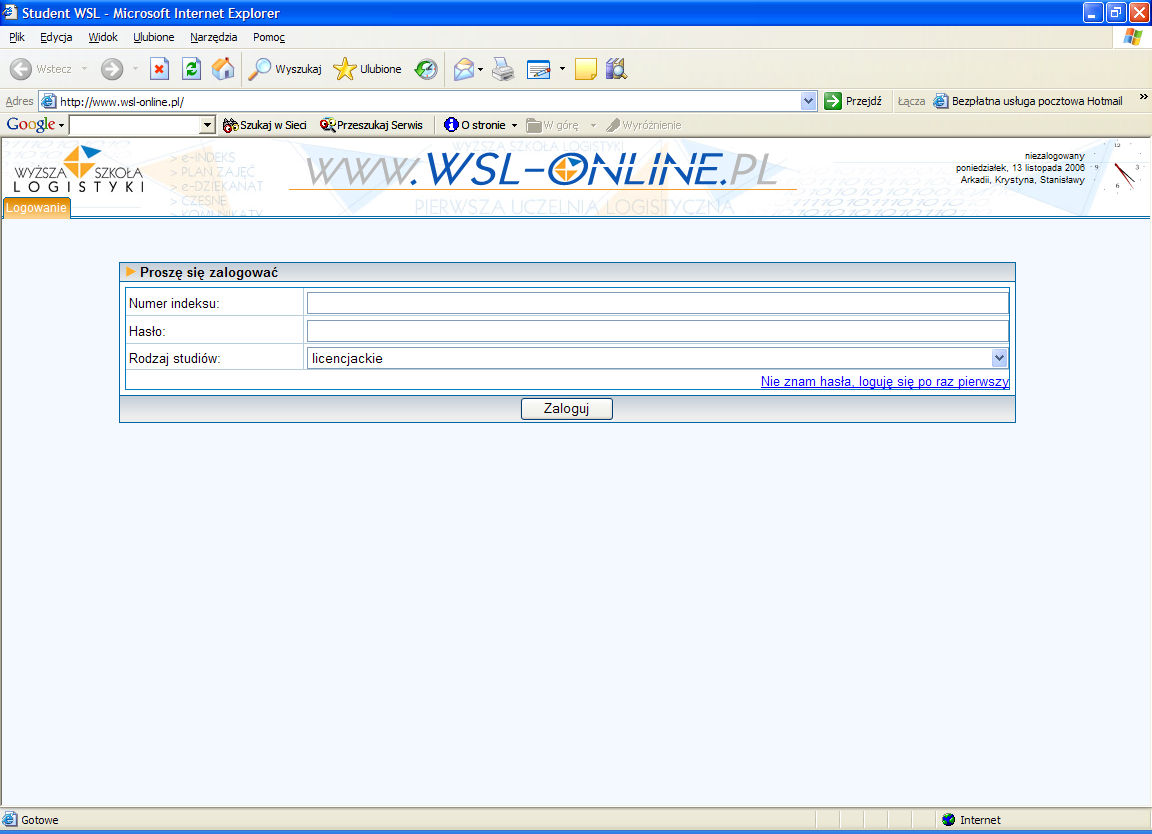Screen dimensions: 1152x834
Task: Open the History clock icon in toolbar
Action: tap(426, 69)
